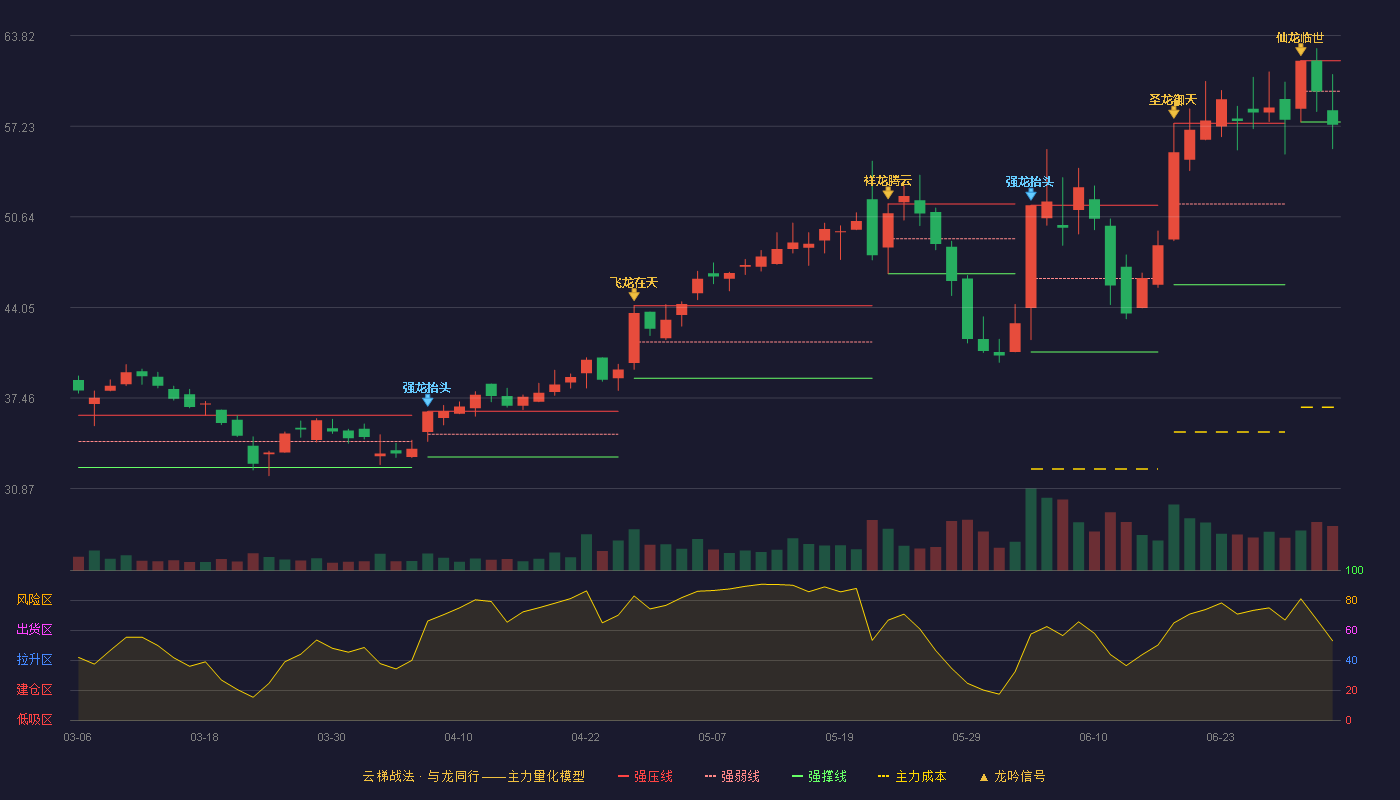This screenshot has width=1400, height=800.
Task: Click the 建仓区 zone label
Action: pos(34,690)
